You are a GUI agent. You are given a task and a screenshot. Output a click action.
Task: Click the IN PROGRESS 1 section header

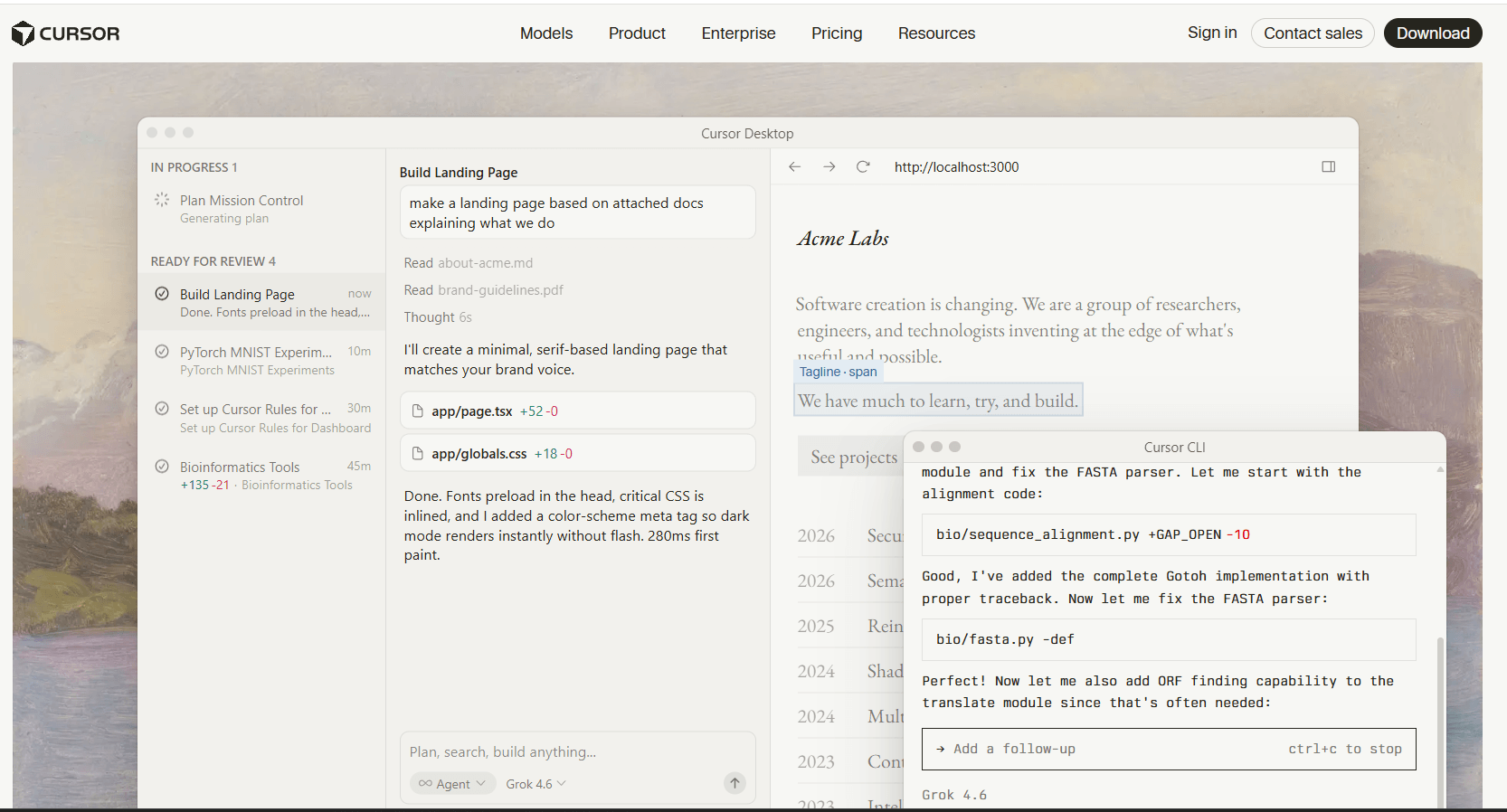[194, 167]
